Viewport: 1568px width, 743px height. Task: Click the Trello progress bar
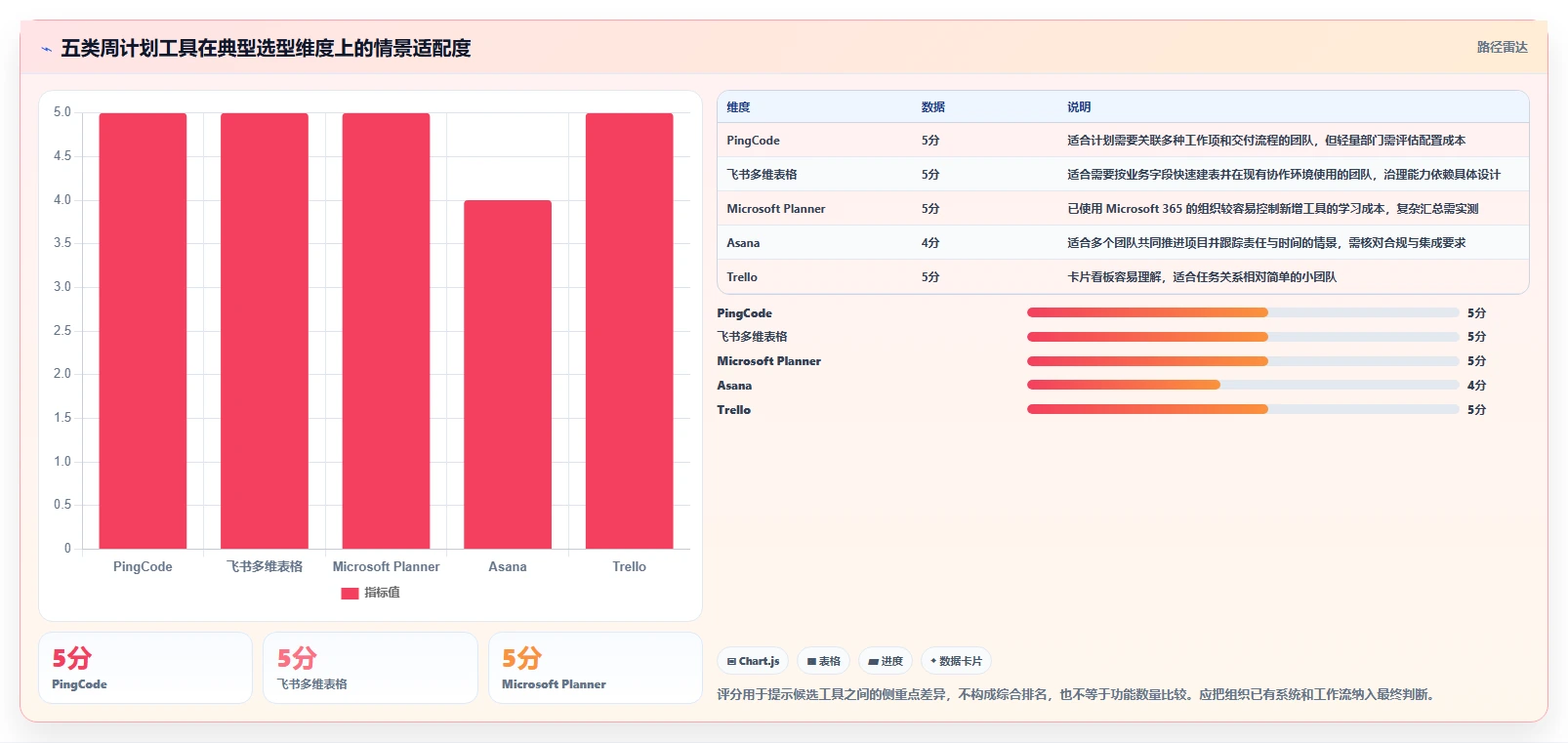pos(1243,409)
